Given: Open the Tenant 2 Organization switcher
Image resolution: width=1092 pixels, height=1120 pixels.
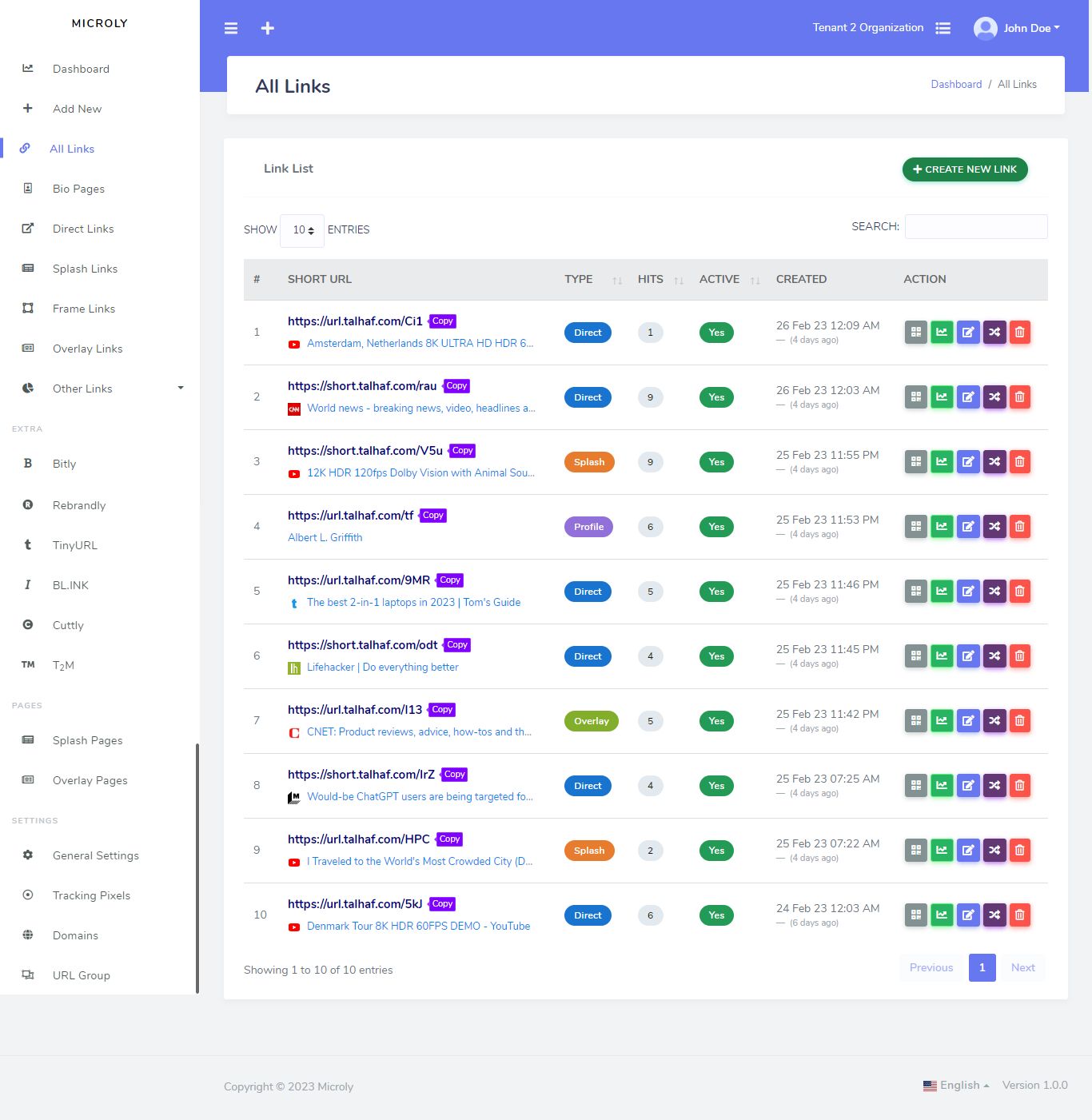Looking at the screenshot, I should click(x=868, y=28).
